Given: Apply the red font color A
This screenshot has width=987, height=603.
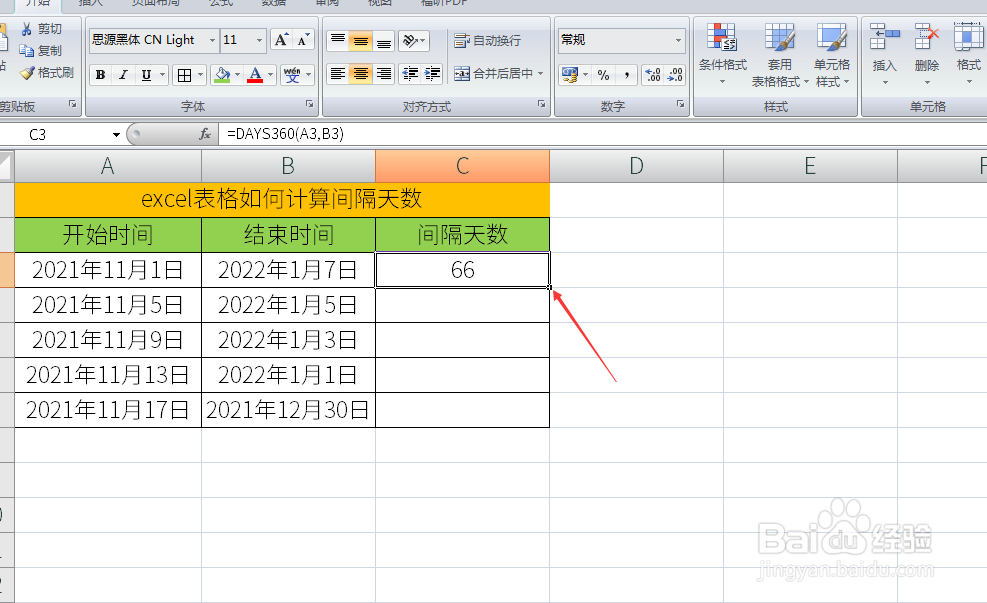Looking at the screenshot, I should [255, 76].
